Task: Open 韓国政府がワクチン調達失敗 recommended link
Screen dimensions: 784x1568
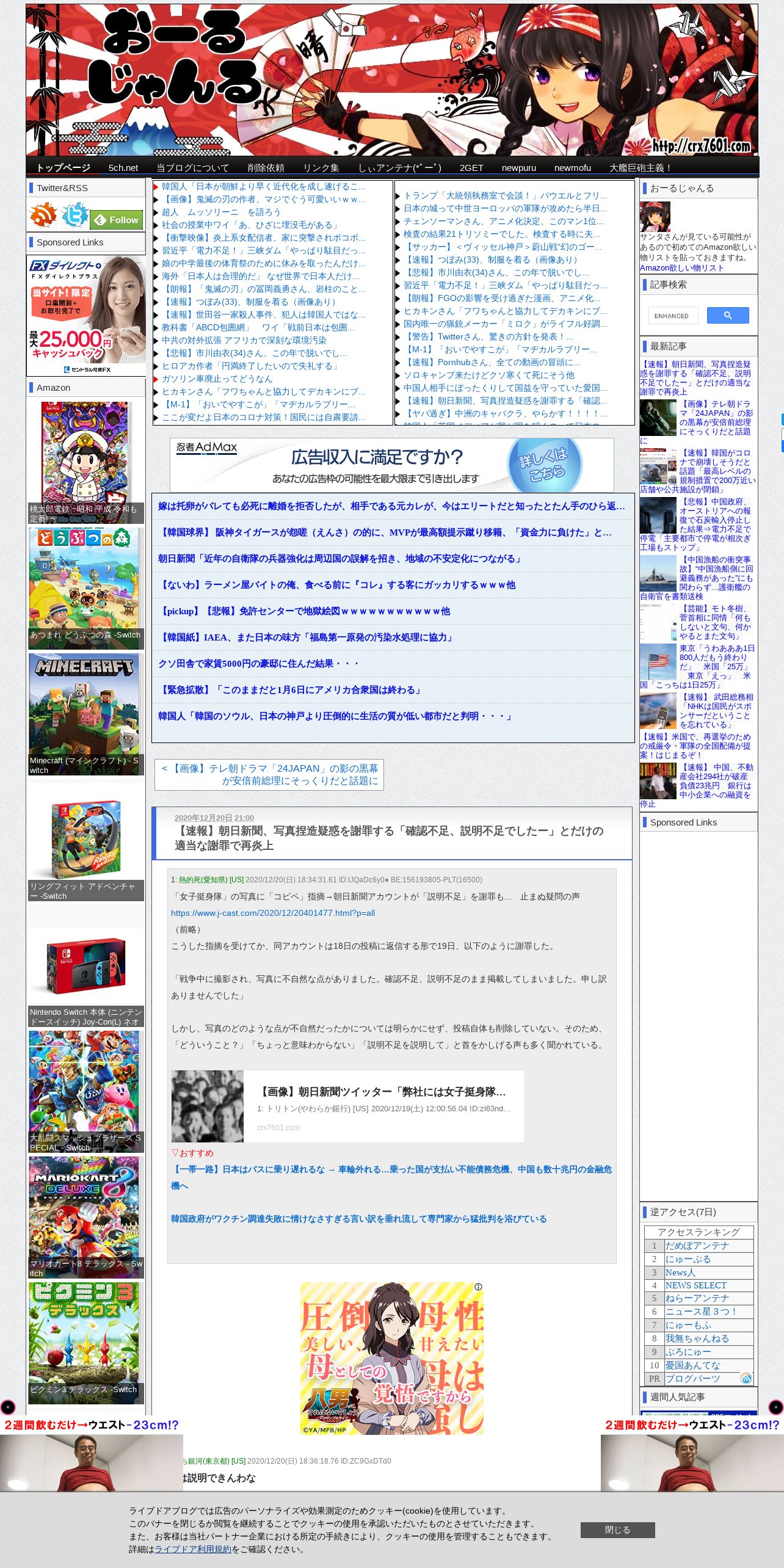Action: pyautogui.click(x=358, y=1219)
